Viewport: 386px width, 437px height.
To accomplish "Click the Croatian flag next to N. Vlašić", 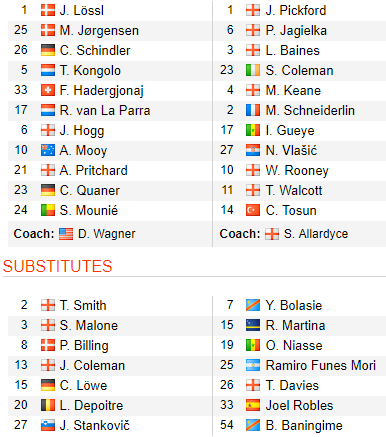I will tap(253, 150).
